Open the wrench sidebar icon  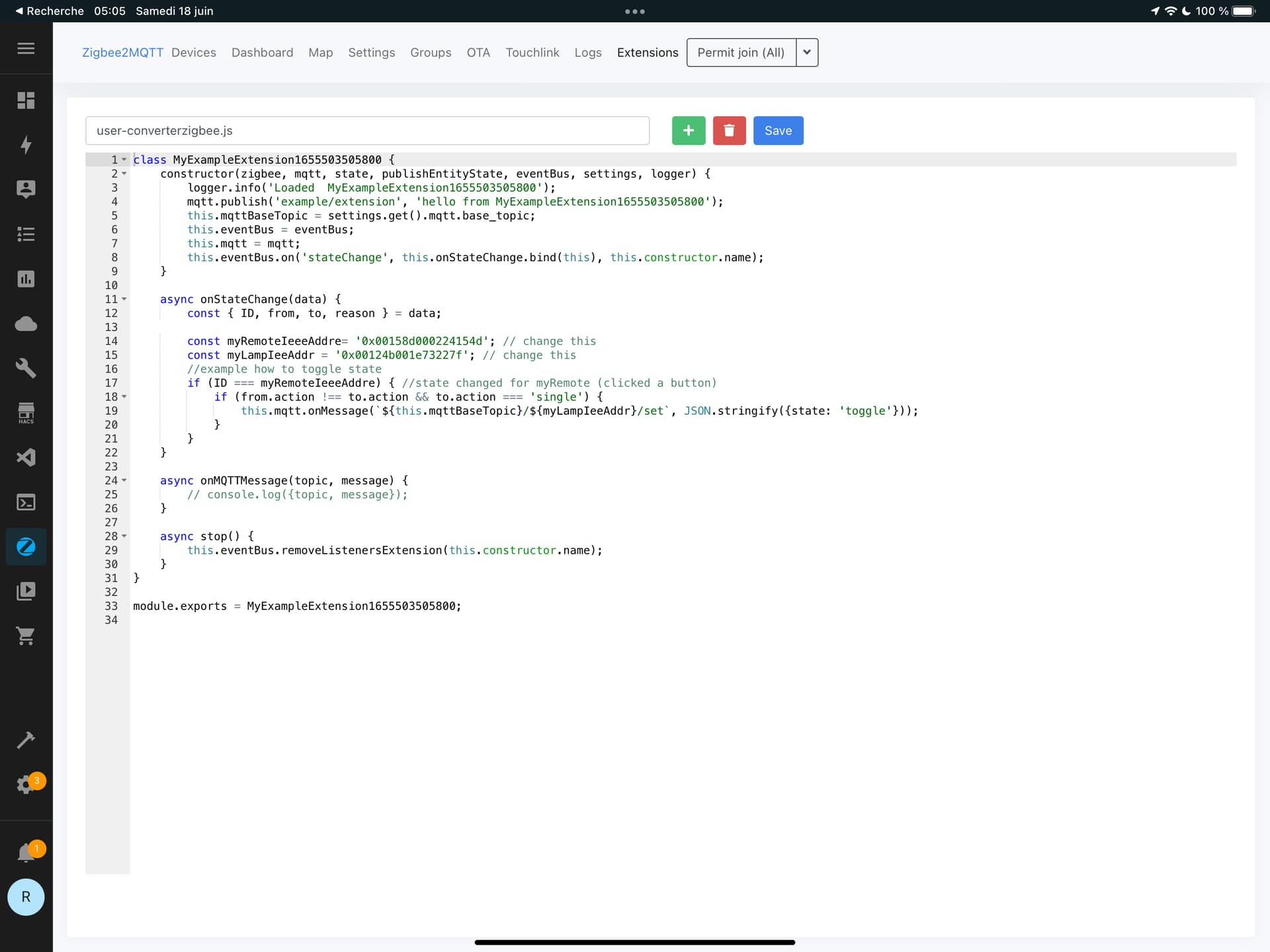26,368
